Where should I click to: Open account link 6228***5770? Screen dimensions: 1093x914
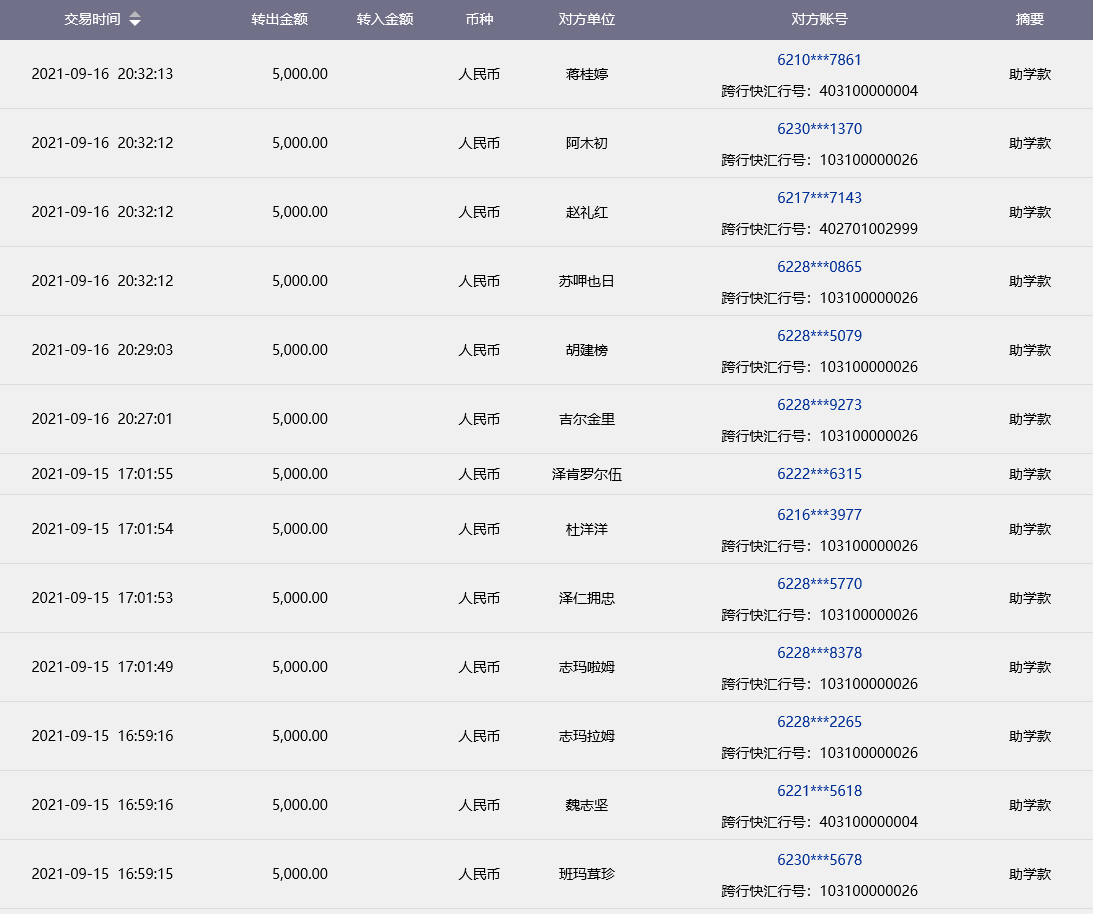pos(819,584)
